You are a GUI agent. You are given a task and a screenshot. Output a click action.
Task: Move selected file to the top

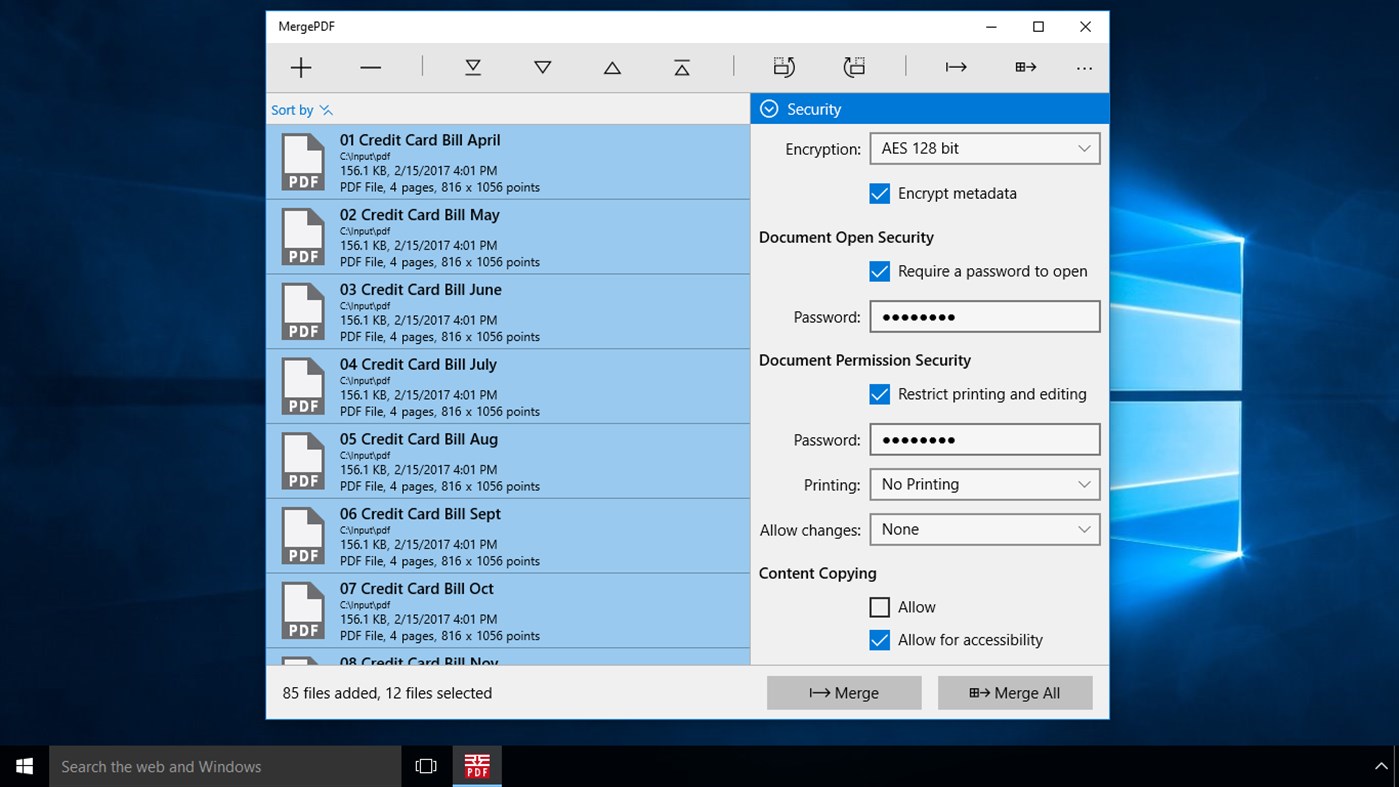tap(681, 67)
